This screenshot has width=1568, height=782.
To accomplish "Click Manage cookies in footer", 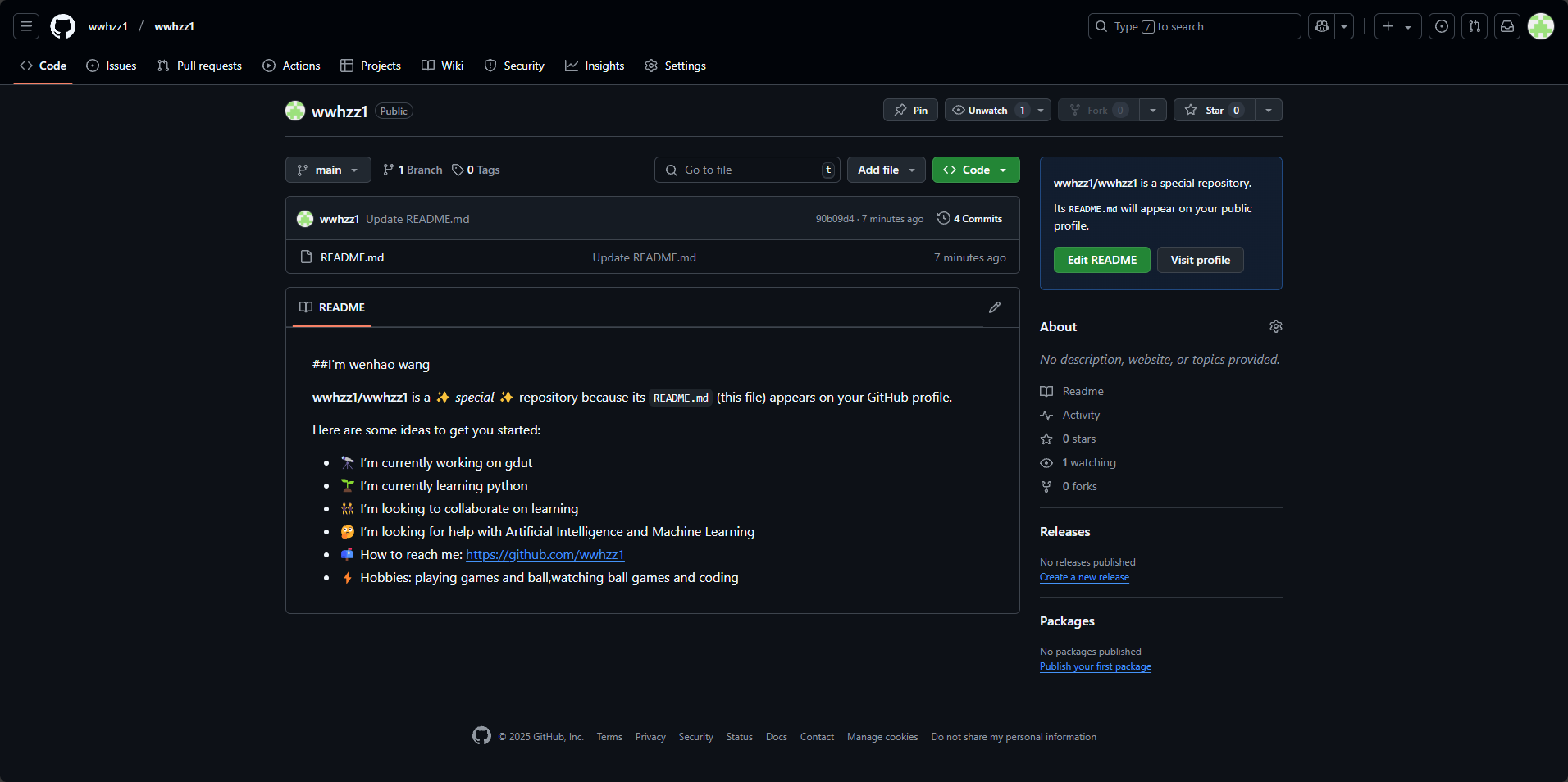I will [x=882, y=737].
